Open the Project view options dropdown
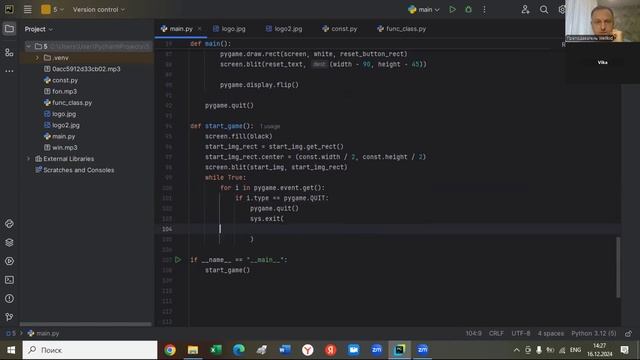The width and height of the screenshot is (640, 360). click(x=38, y=29)
